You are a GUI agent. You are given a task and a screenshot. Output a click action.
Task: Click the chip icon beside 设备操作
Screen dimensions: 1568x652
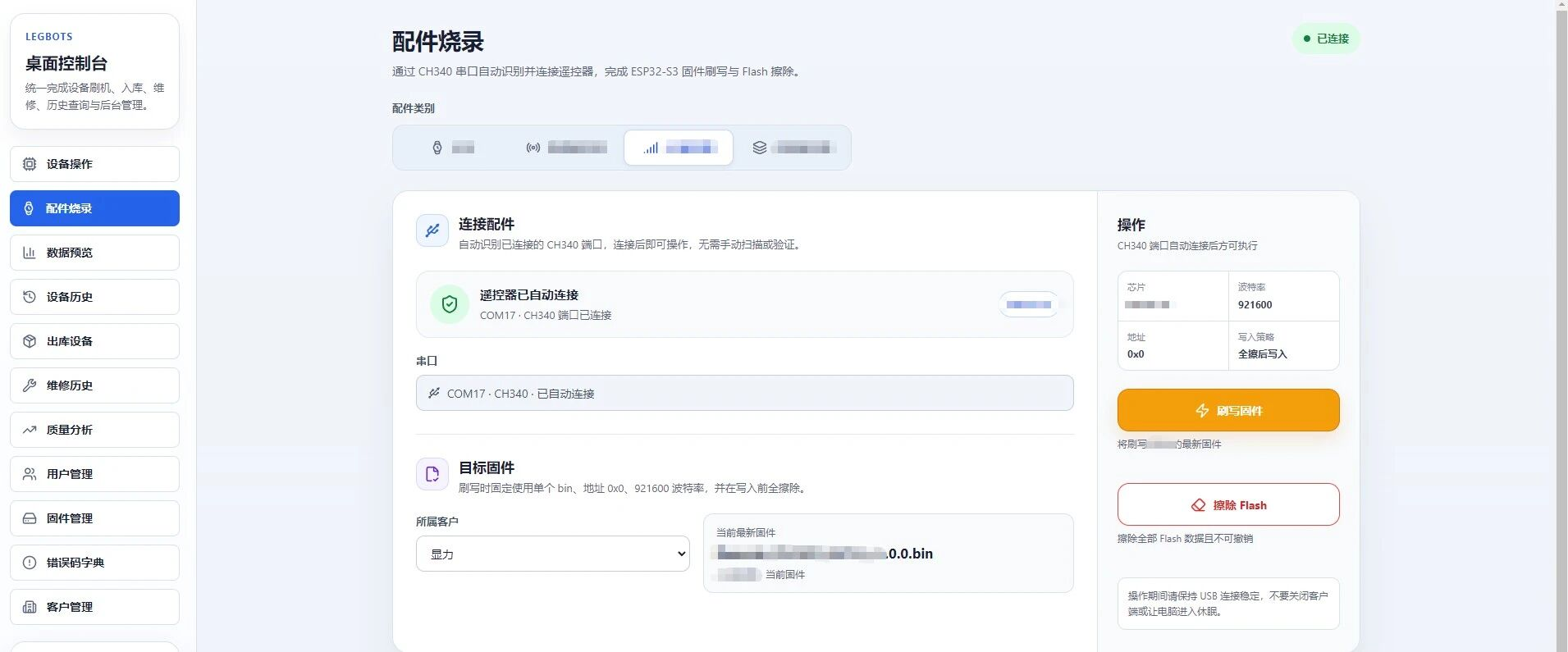tap(30, 164)
